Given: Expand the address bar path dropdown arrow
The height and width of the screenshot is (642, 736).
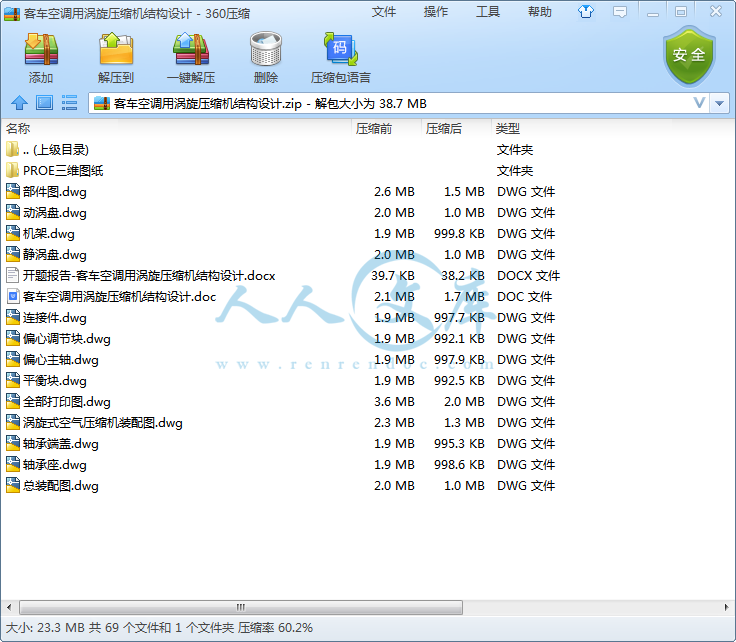Looking at the screenshot, I should [720, 103].
